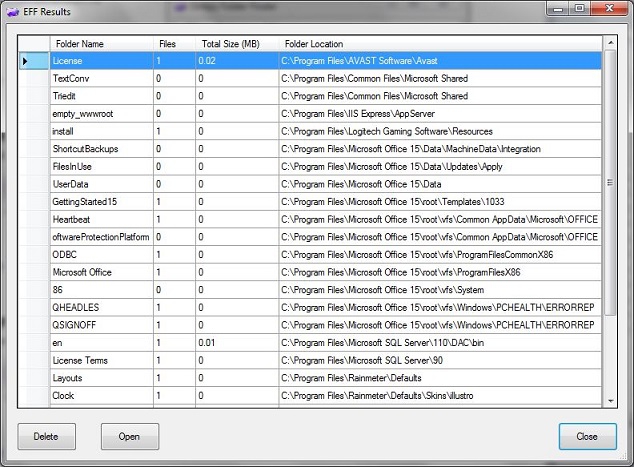634x467 pixels.
Task: Click the Delete button
Action: pyautogui.click(x=46, y=436)
